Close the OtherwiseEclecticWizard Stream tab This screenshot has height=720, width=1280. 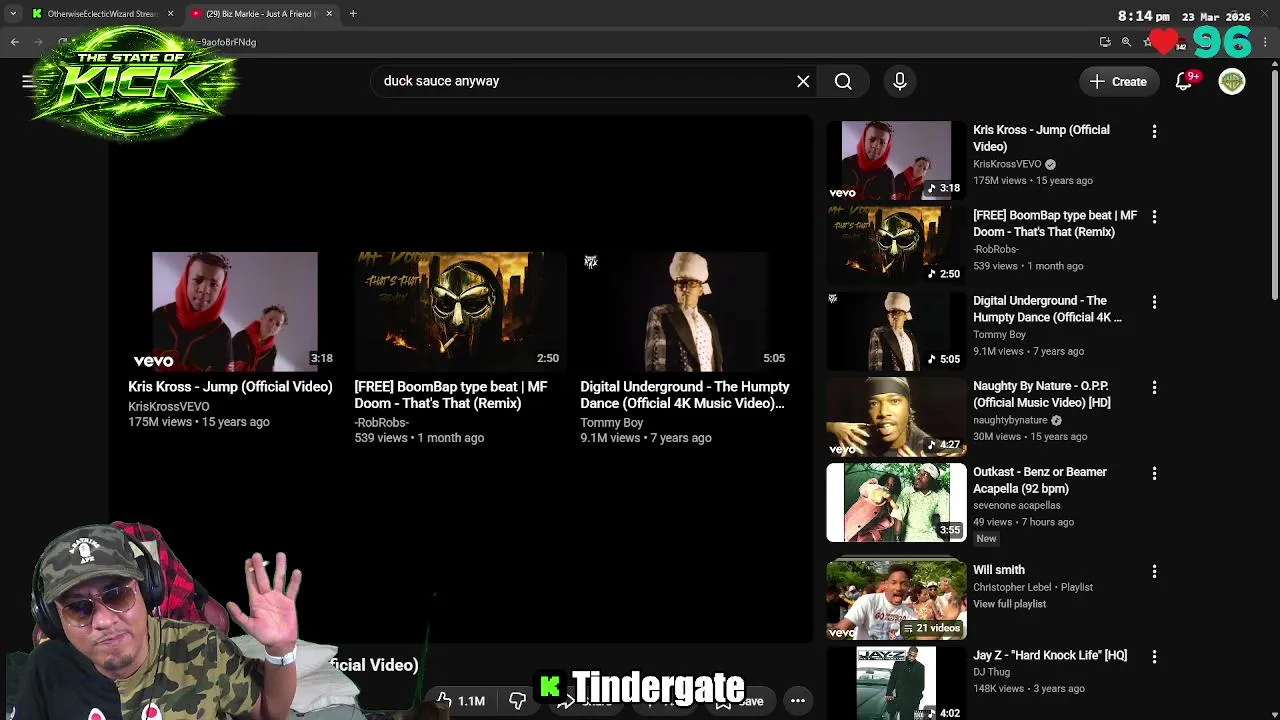(170, 14)
